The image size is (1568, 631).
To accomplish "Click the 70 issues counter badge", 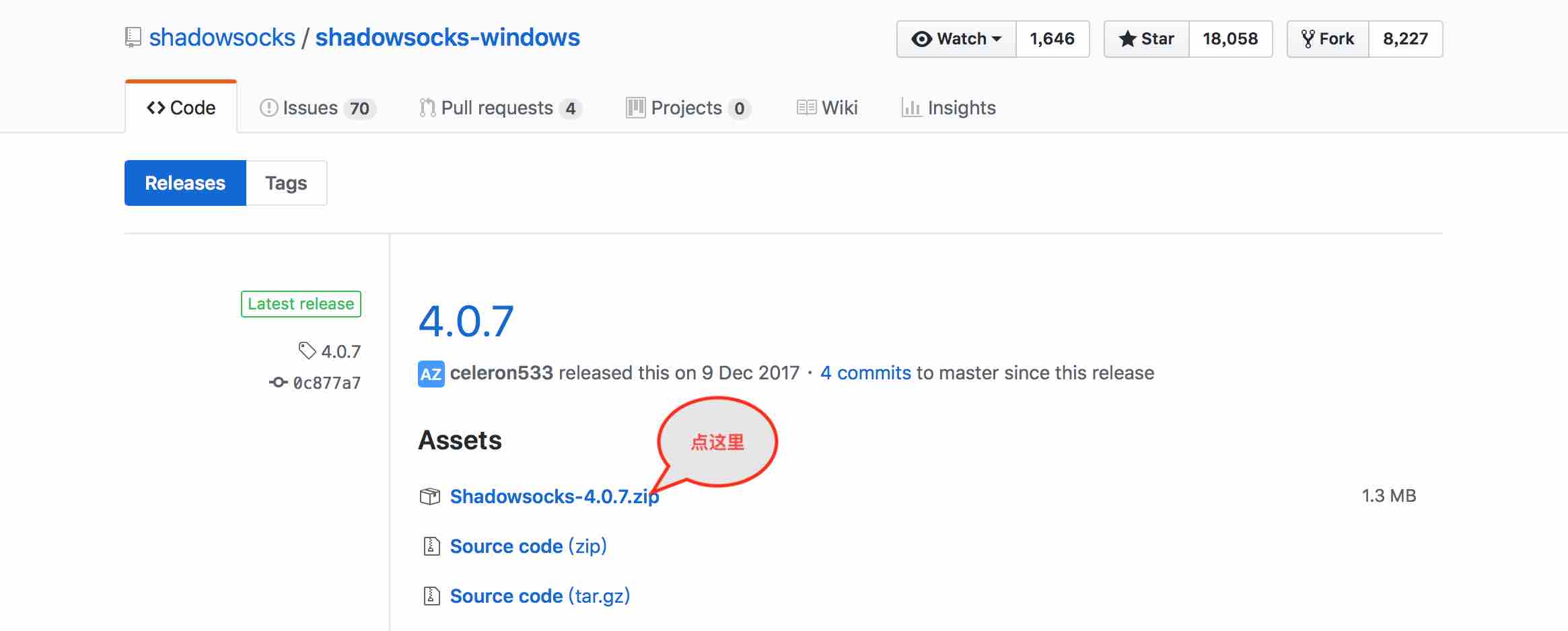I will pyautogui.click(x=359, y=108).
